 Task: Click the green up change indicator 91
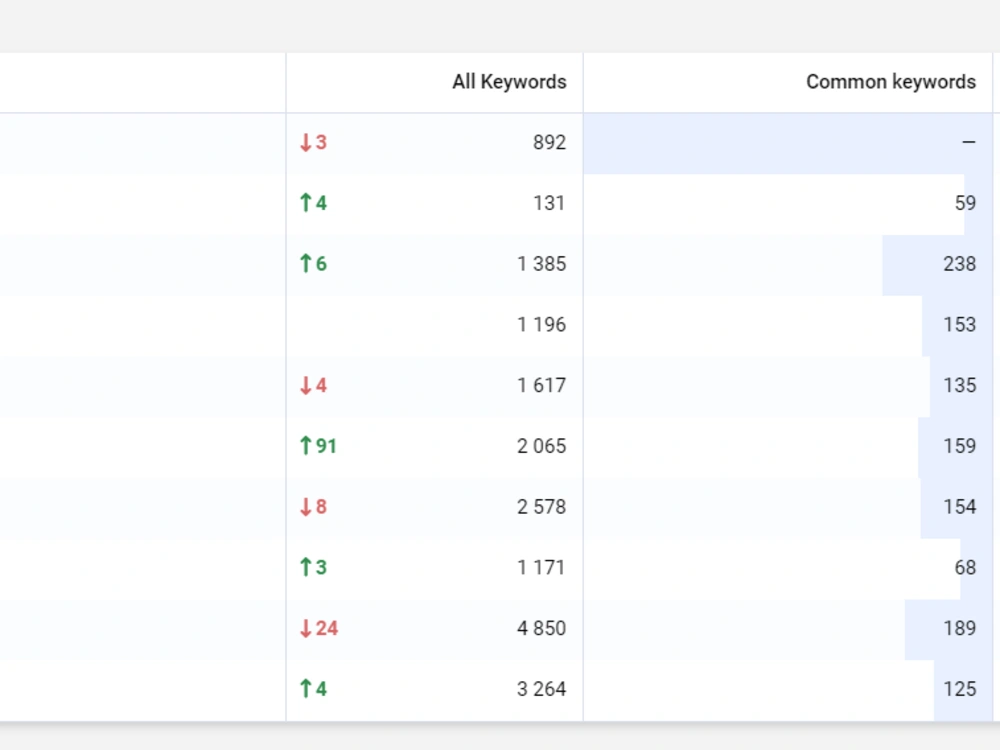point(318,446)
